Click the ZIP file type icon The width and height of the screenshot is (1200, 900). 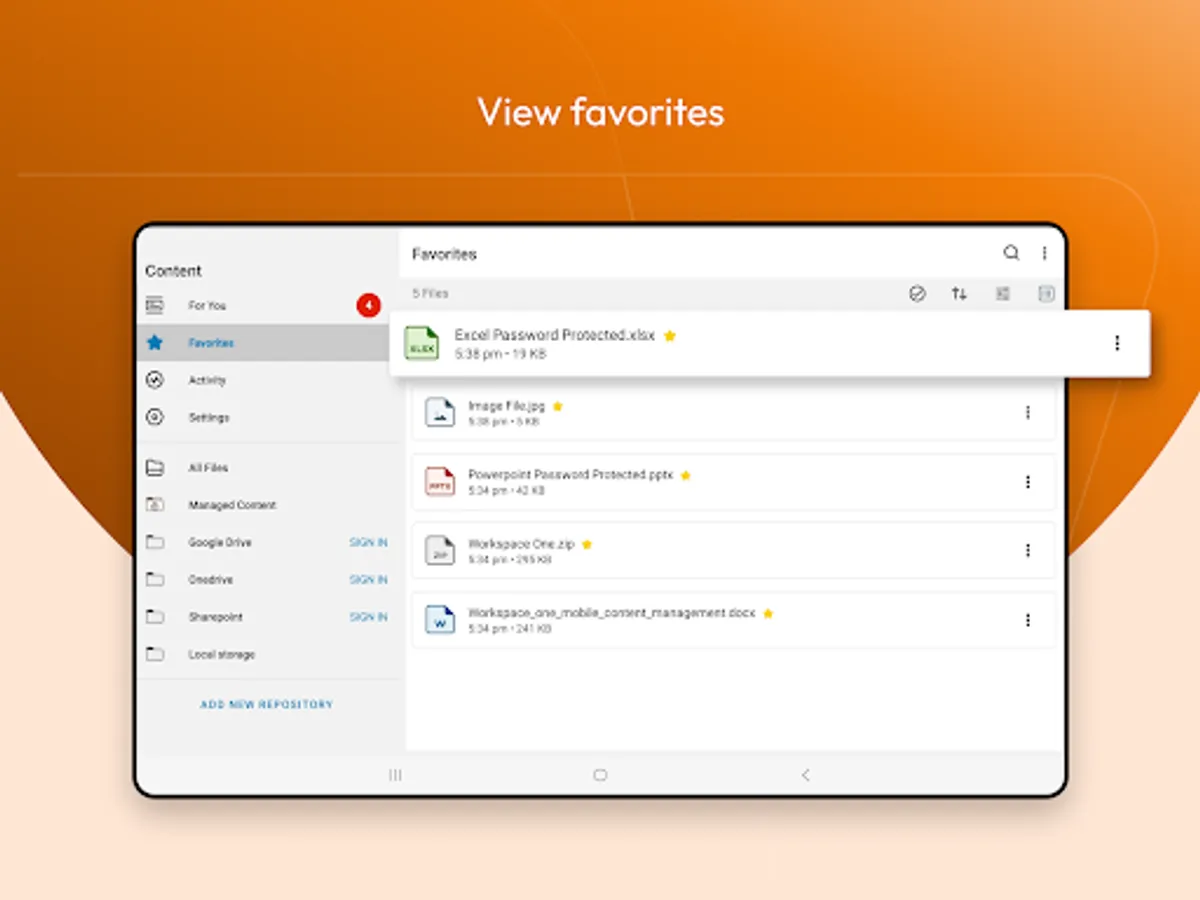pyautogui.click(x=440, y=550)
